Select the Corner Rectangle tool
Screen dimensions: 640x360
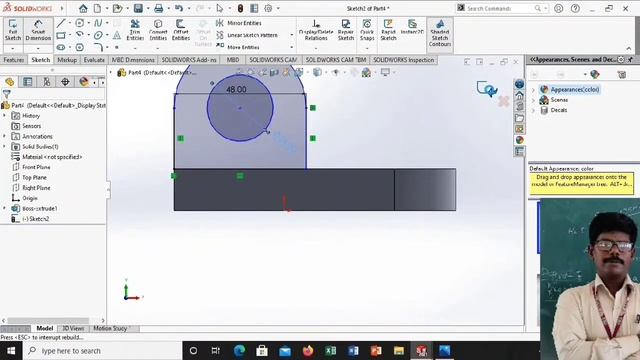coord(61,35)
